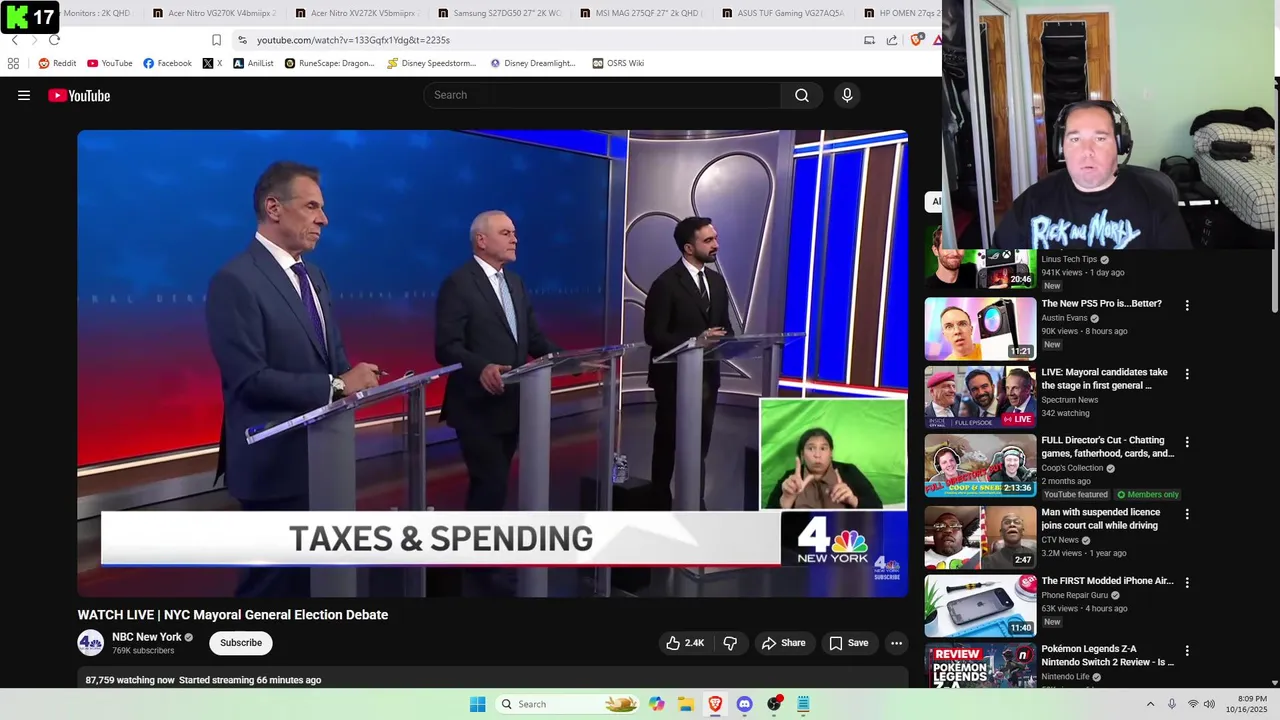
Task: Open options for FULL Director's Cut video
Action: (x=1187, y=442)
